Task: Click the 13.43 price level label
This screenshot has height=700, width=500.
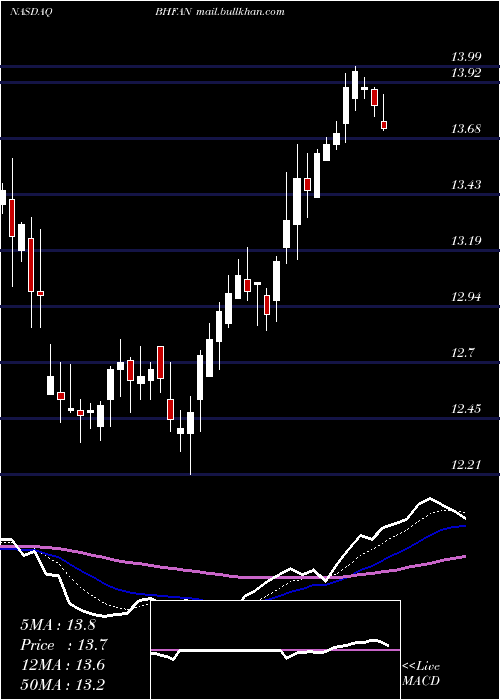Action: point(466,185)
